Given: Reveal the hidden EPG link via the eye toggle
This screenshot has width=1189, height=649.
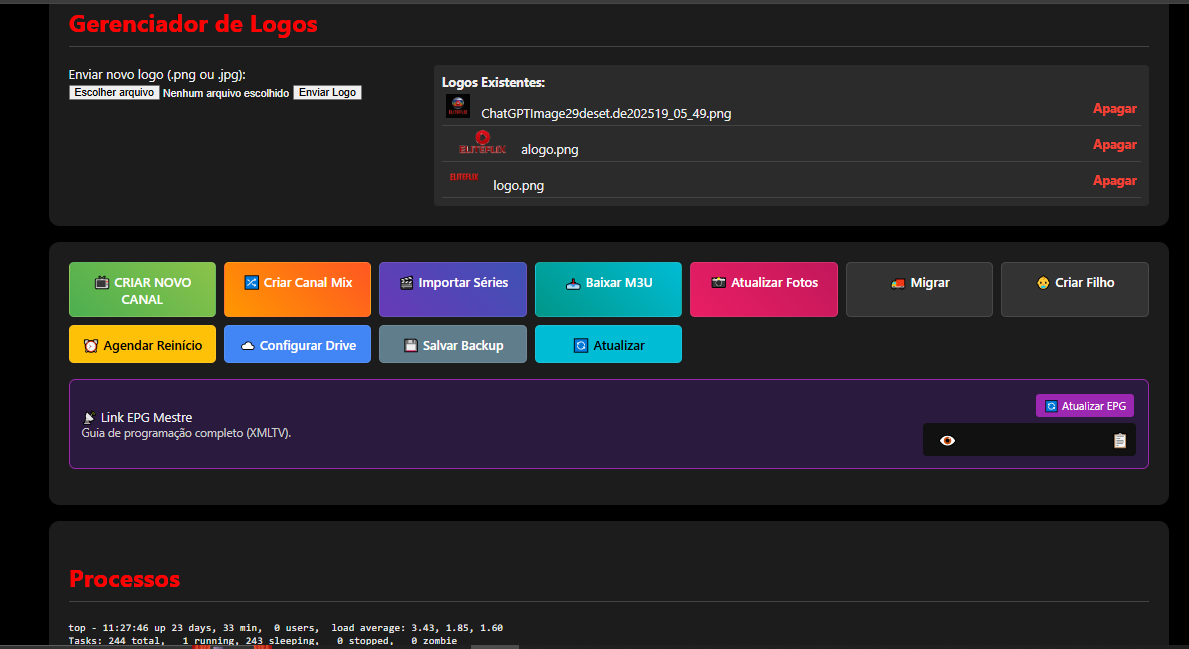Looking at the screenshot, I should tap(947, 439).
